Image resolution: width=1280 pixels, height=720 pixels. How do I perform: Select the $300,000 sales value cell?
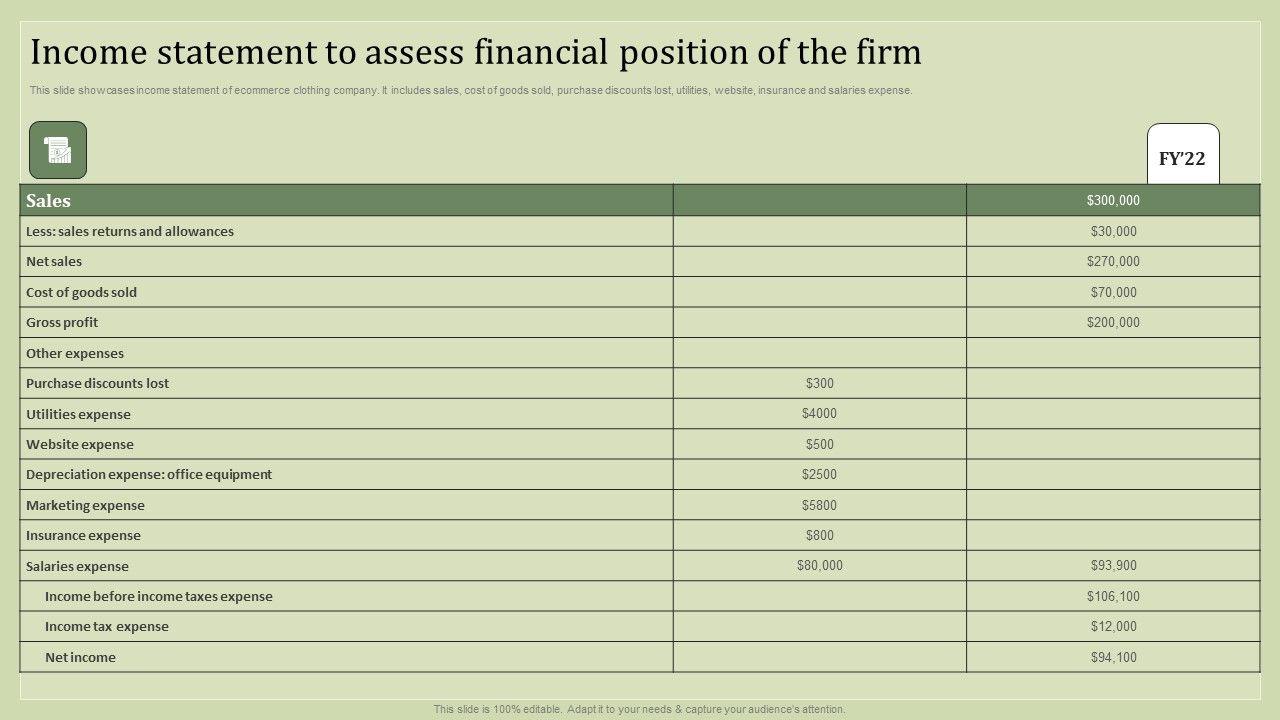(1113, 200)
